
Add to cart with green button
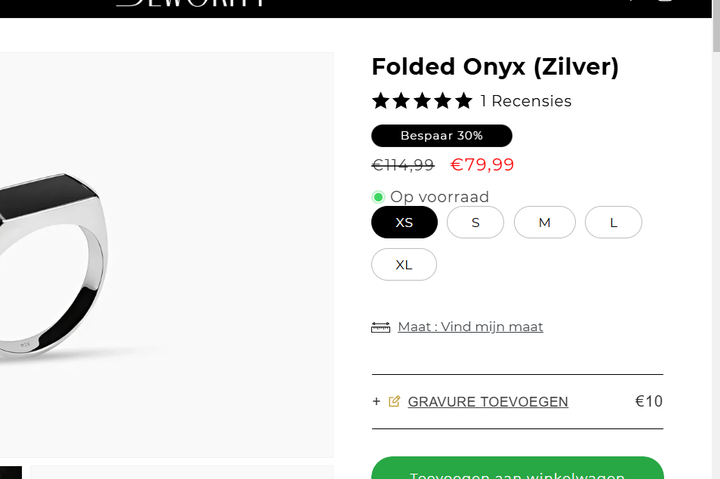(x=517, y=470)
